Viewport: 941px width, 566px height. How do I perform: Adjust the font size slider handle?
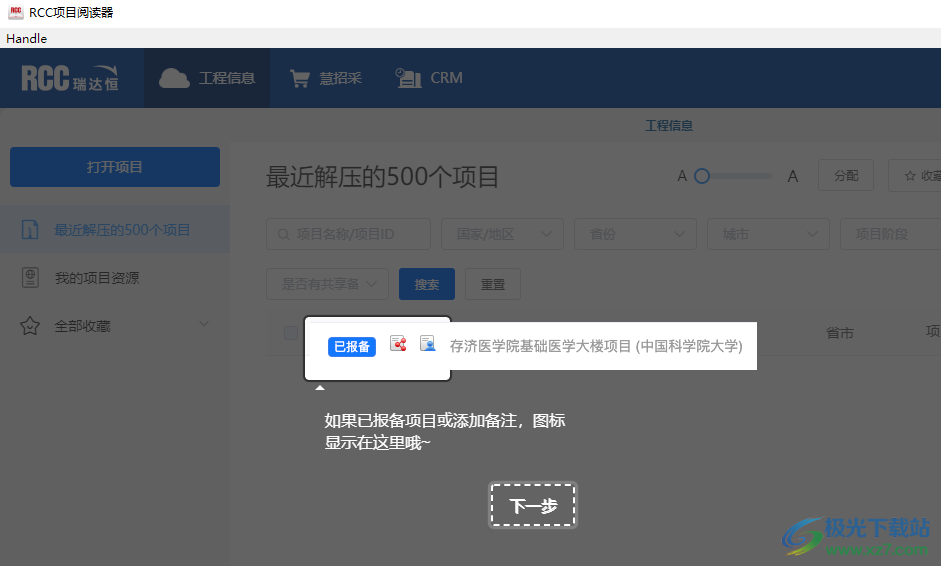click(702, 176)
